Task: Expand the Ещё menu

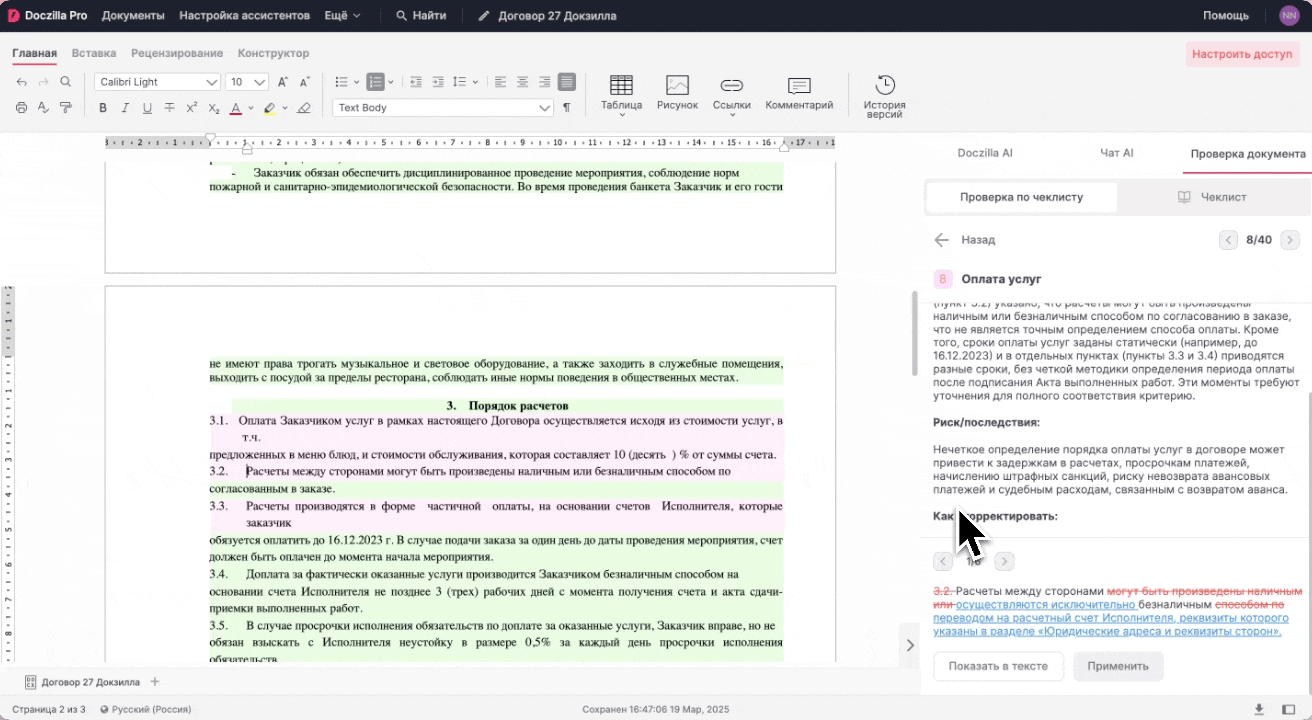Action: pyautogui.click(x=343, y=16)
